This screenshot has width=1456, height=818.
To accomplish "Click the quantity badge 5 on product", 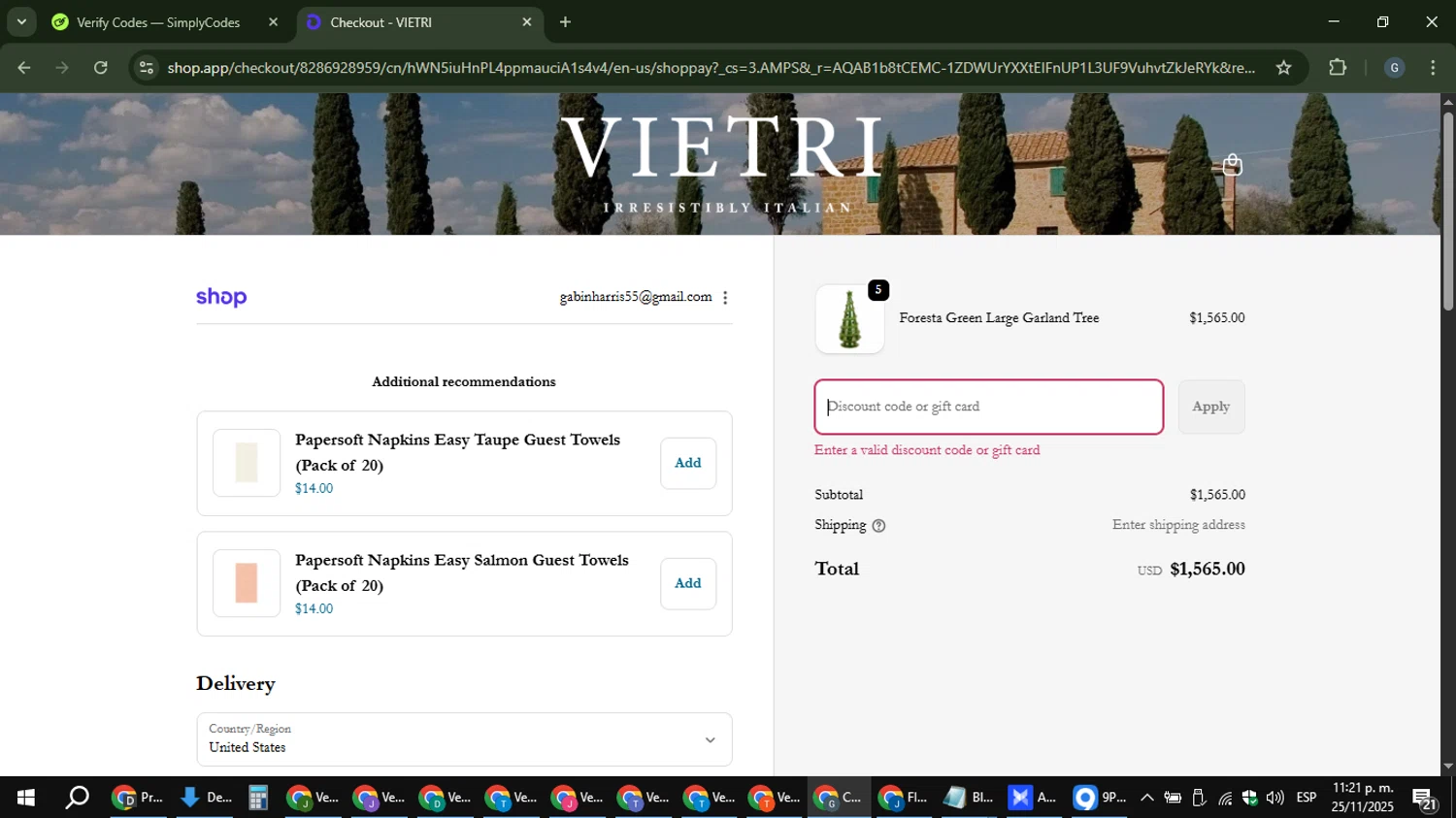I will pyautogui.click(x=878, y=290).
